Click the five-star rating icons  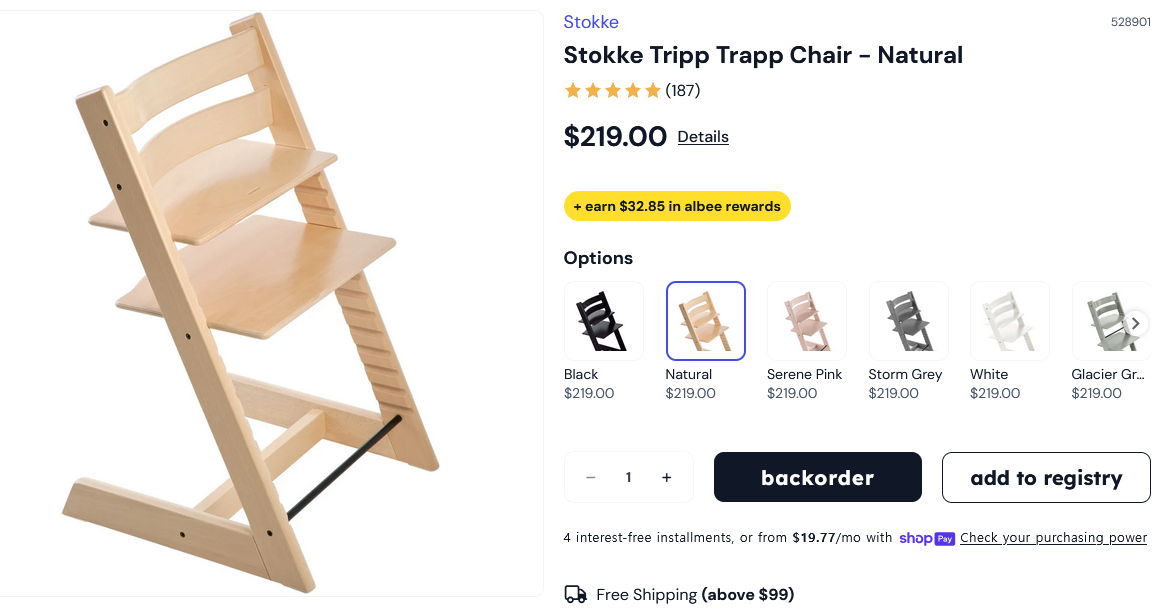pyautogui.click(x=612, y=91)
